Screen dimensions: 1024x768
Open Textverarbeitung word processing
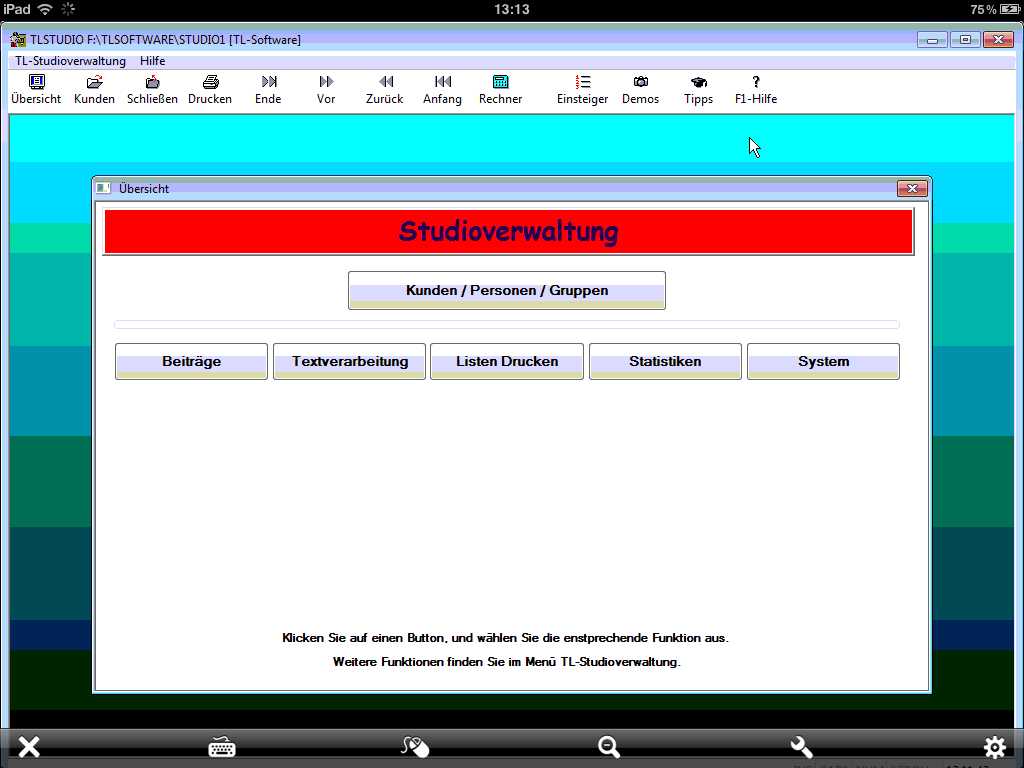pos(350,362)
